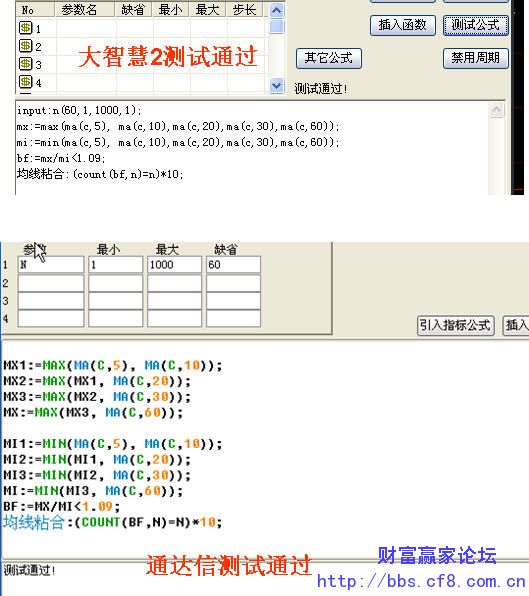
Task: Click the formula editor scroll up arrow
Action: coord(496,110)
